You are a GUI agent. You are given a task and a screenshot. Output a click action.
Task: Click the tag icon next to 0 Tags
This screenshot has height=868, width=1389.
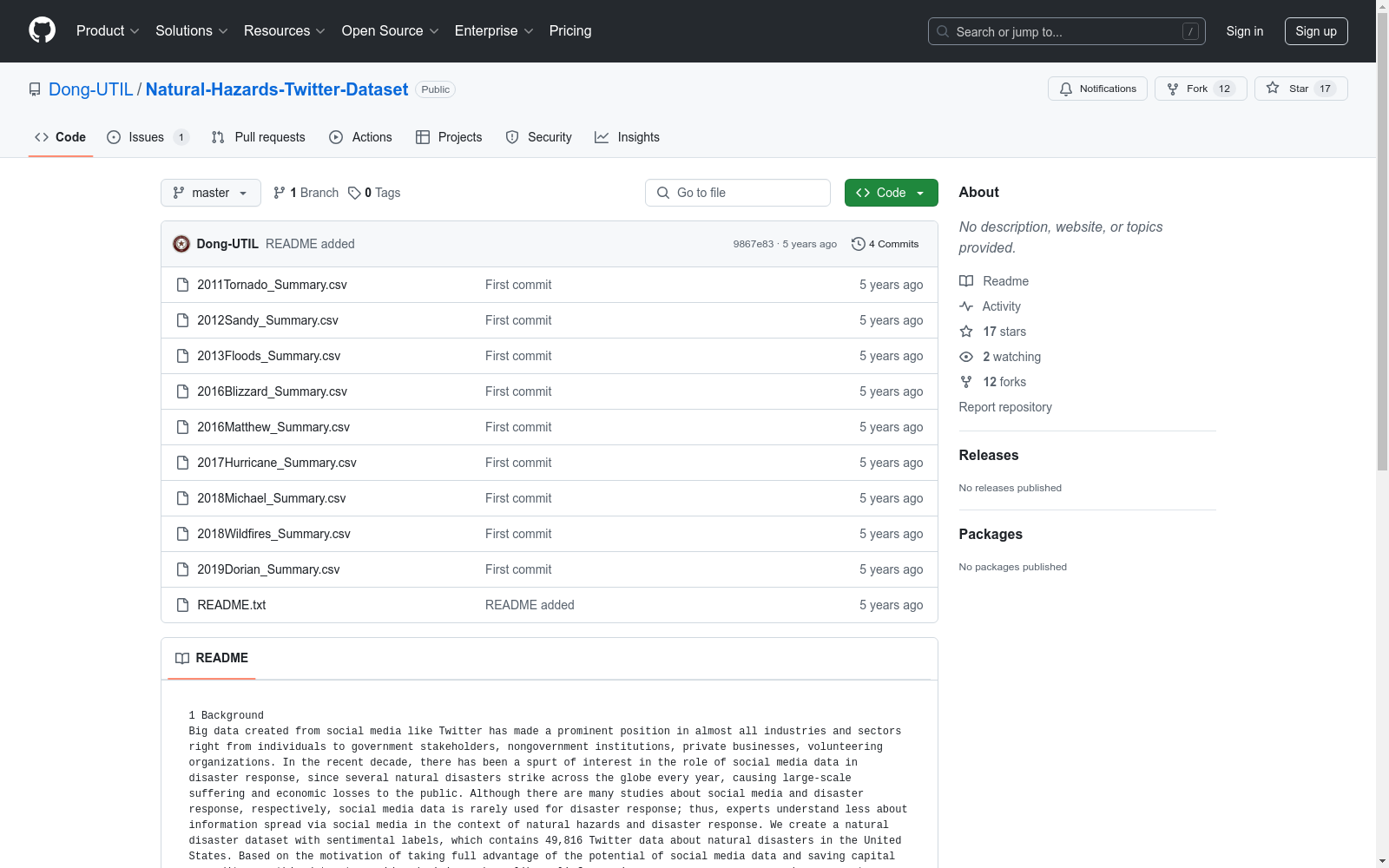pyautogui.click(x=354, y=193)
